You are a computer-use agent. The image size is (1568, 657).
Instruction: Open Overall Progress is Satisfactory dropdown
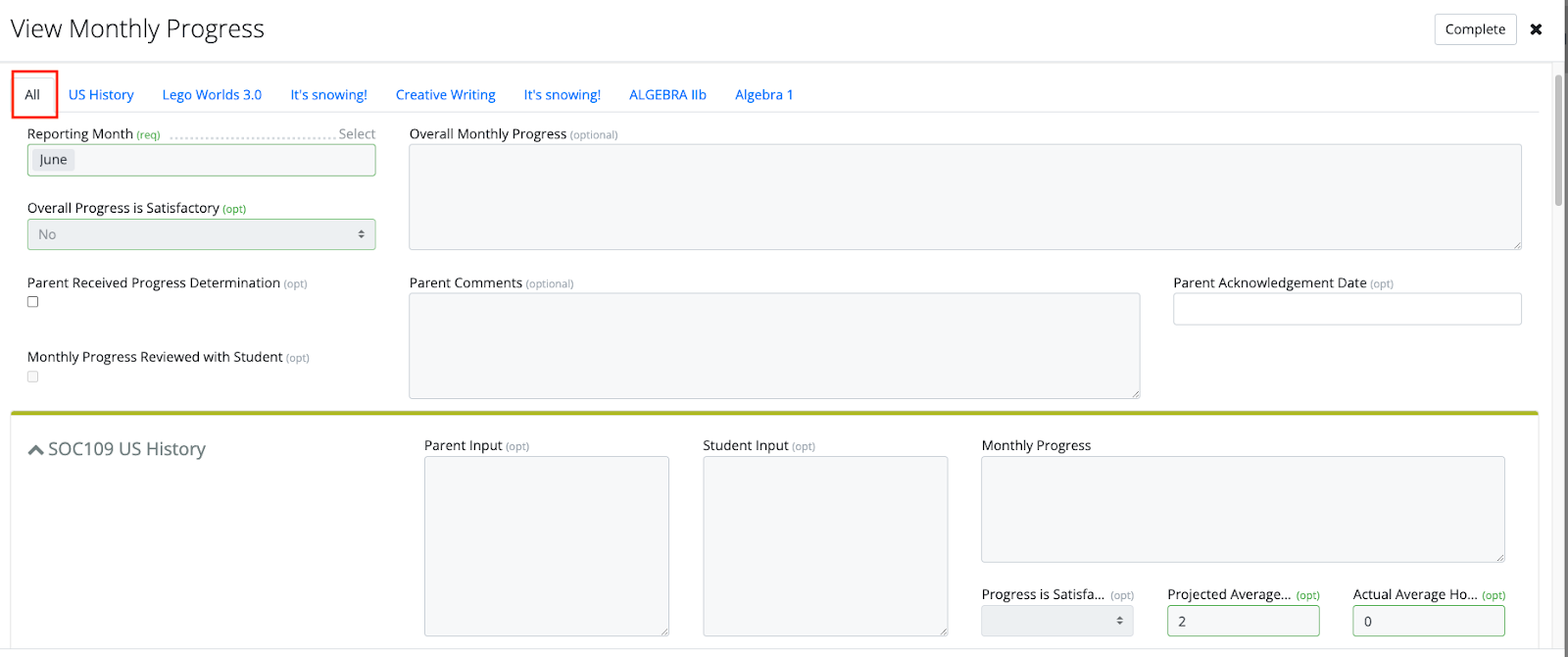[201, 234]
